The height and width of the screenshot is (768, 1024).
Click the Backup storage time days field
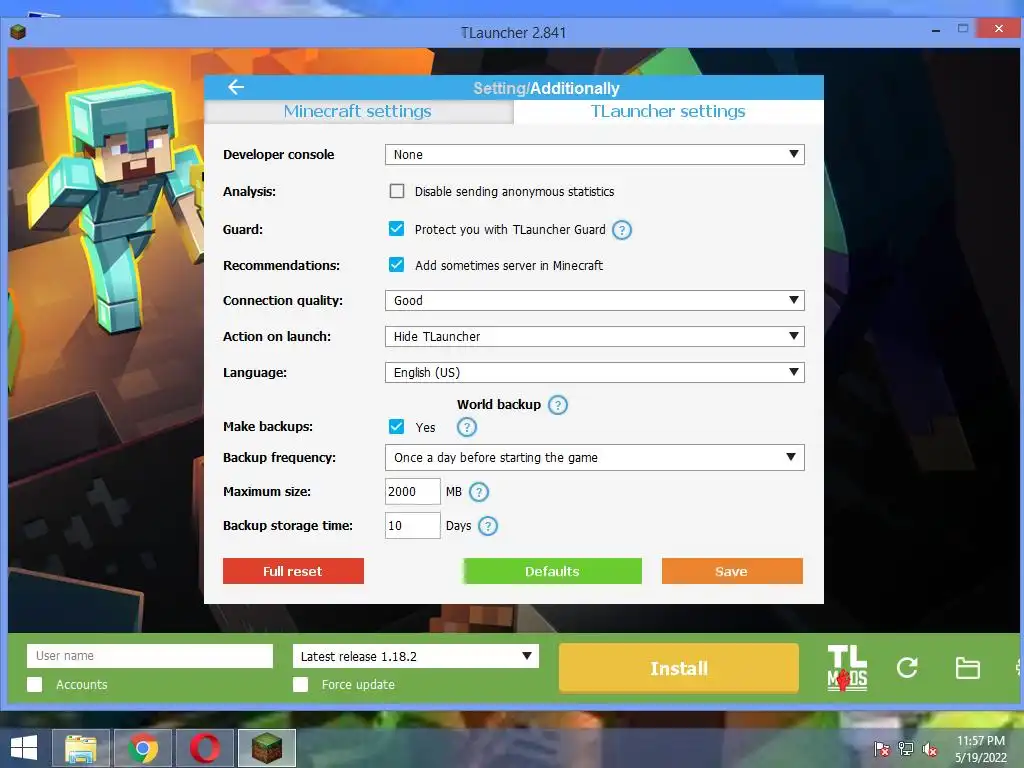coord(413,526)
